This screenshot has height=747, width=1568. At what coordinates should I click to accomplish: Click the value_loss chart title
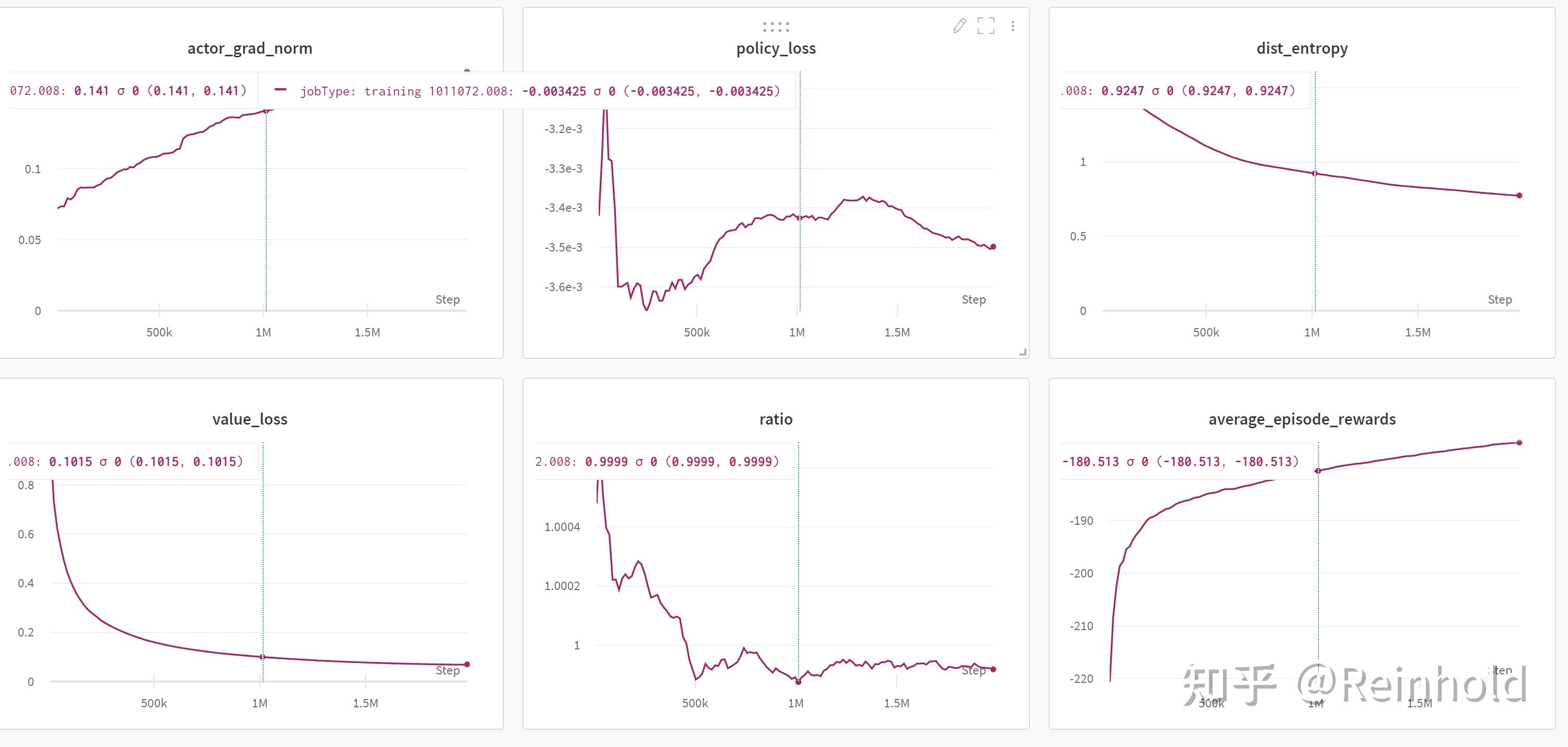pos(250,419)
